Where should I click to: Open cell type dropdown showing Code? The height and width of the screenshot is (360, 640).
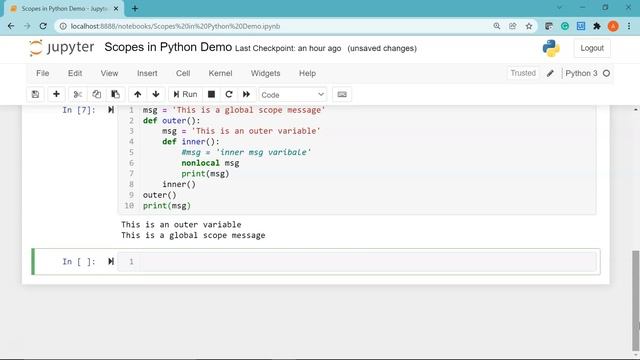point(293,95)
